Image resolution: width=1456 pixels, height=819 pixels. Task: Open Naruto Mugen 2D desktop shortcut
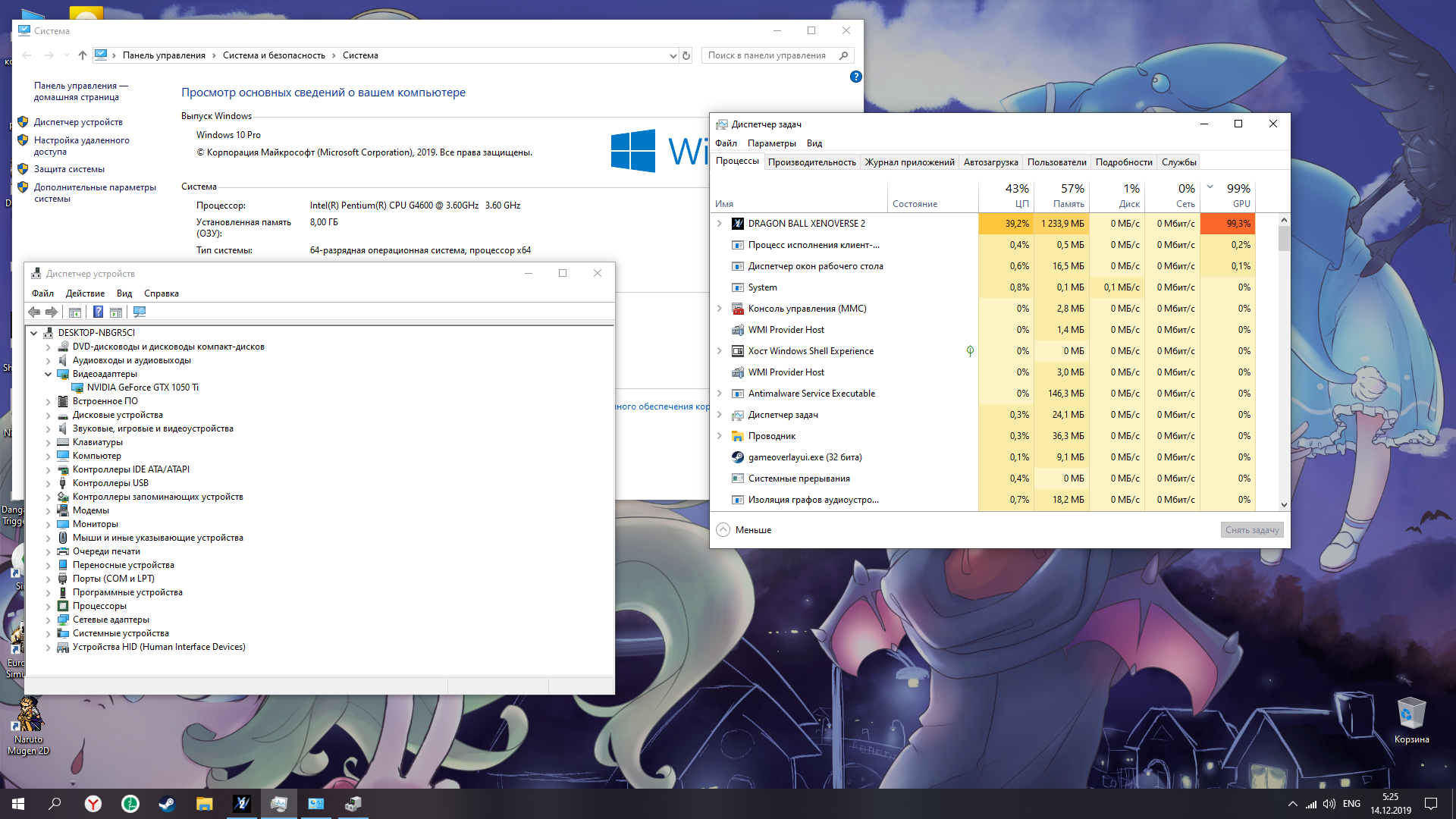[28, 726]
